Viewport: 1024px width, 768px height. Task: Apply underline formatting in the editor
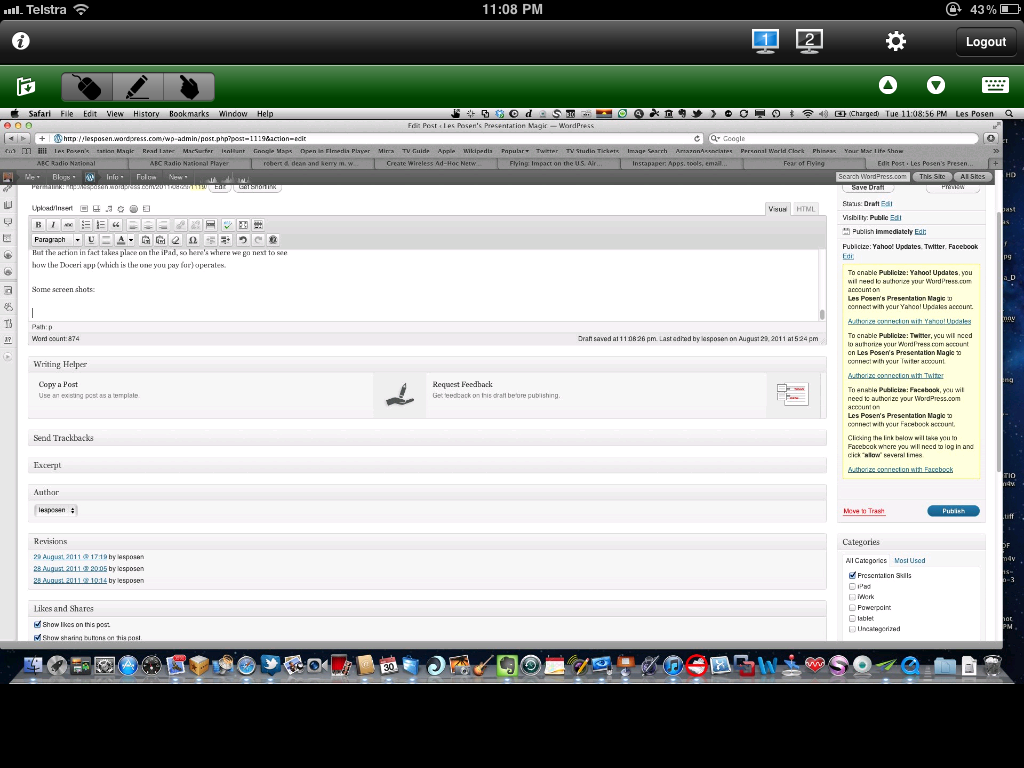91,240
